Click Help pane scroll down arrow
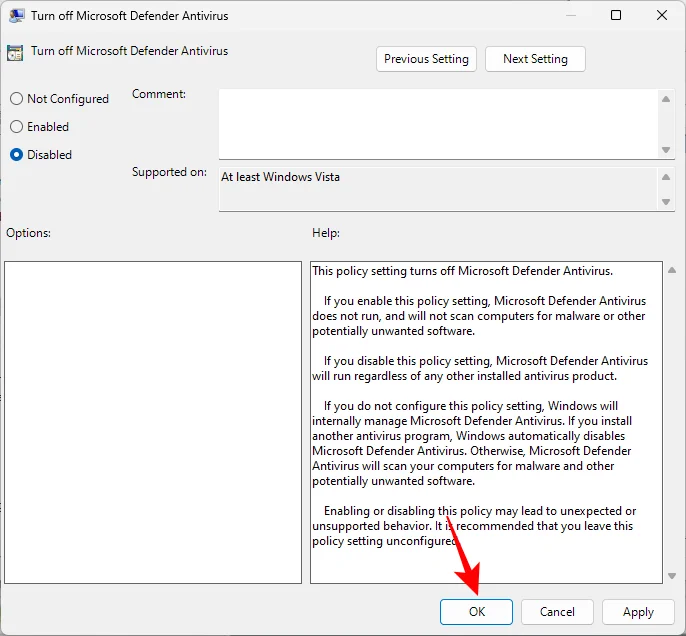This screenshot has width=686, height=636. (672, 576)
